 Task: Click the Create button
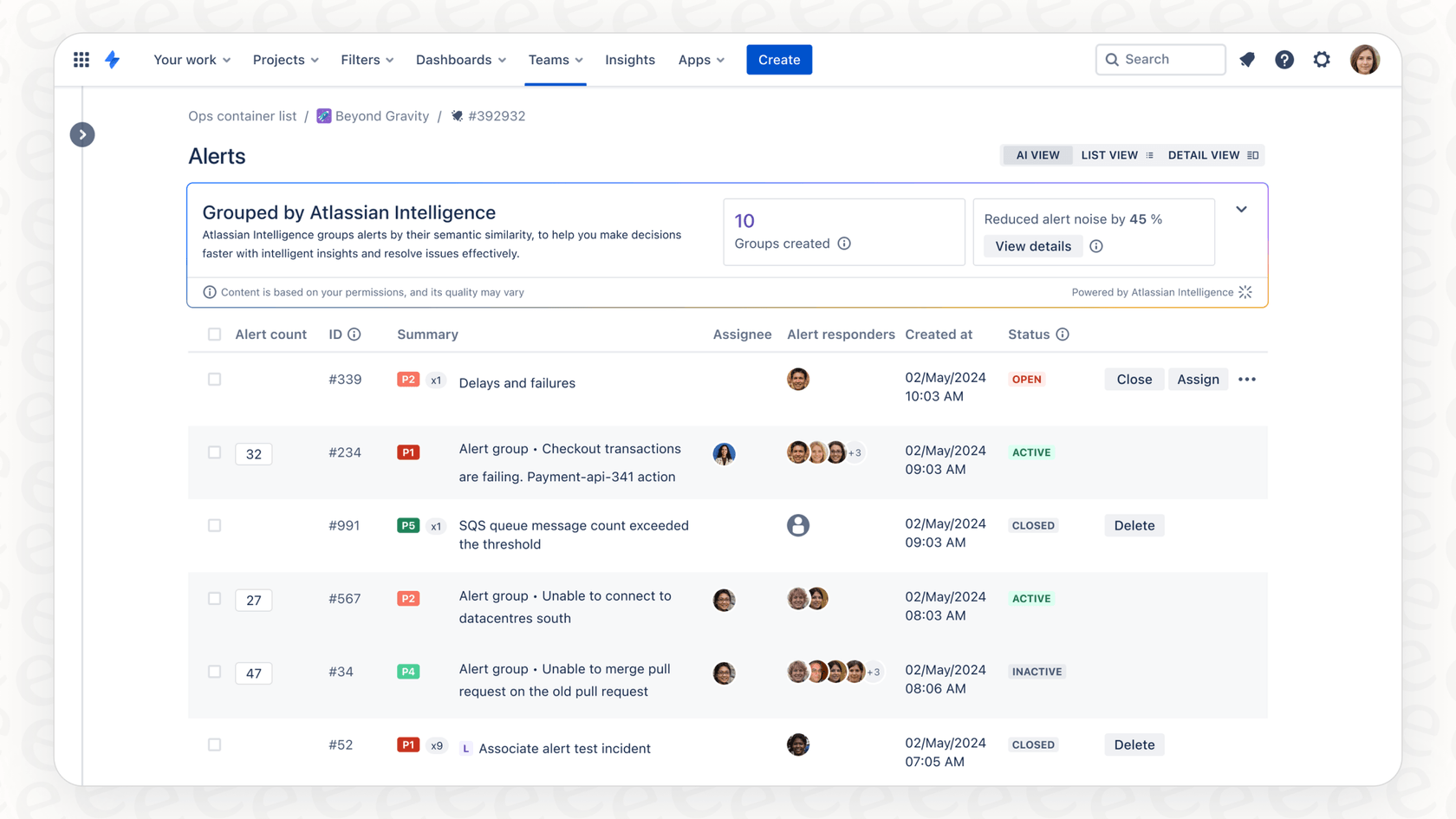[x=778, y=59]
